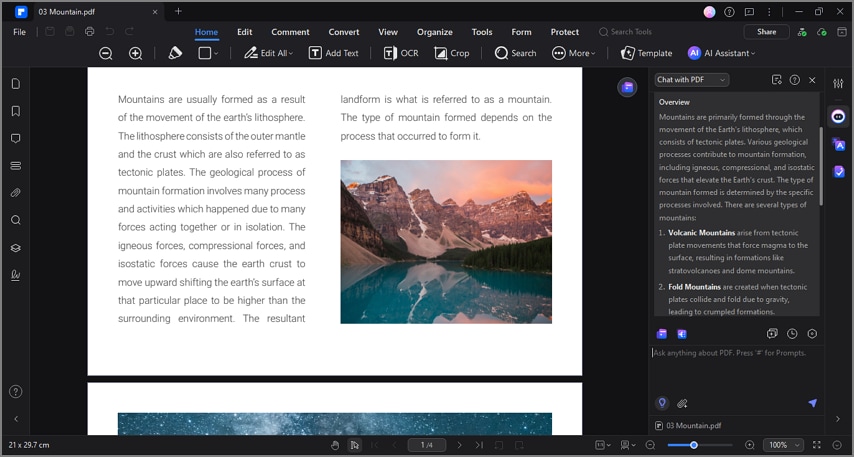Select the Translate icon in right sidebar
The width and height of the screenshot is (854, 457).
838,144
